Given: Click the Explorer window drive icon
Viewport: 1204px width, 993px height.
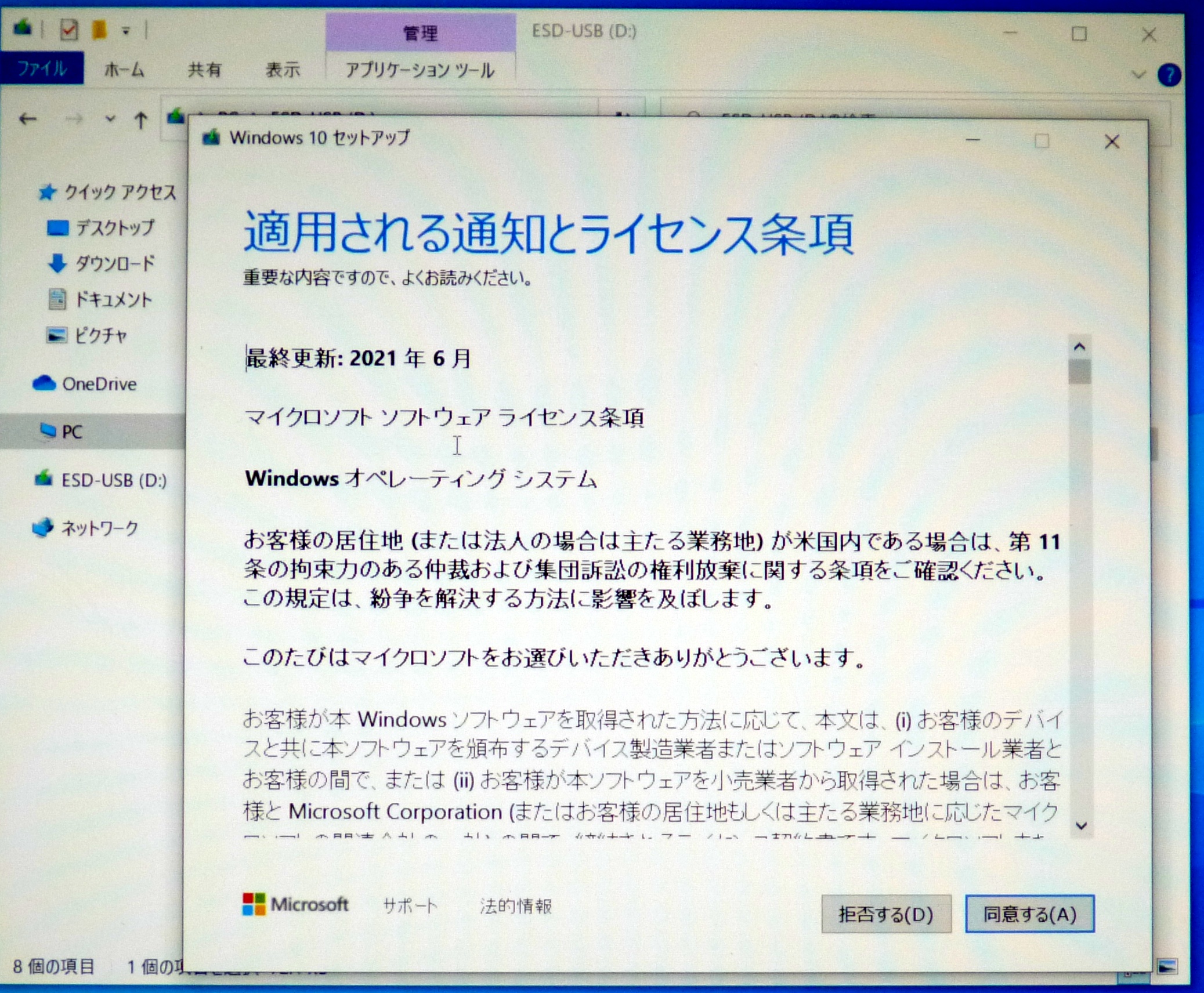Looking at the screenshot, I should tap(22, 28).
